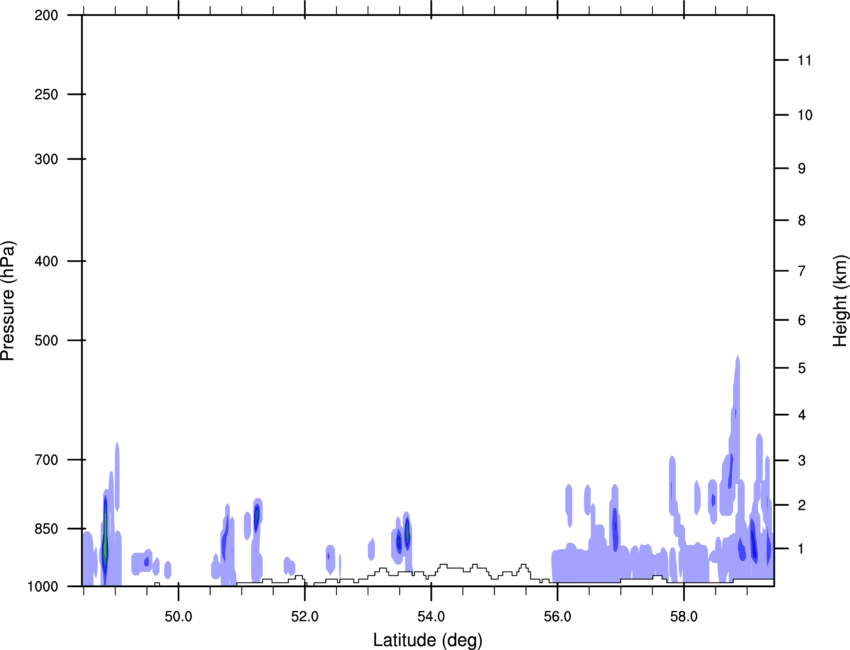This screenshot has height=650, width=850.
Task: Click the 50.0 latitude tick label
Action: click(178, 617)
